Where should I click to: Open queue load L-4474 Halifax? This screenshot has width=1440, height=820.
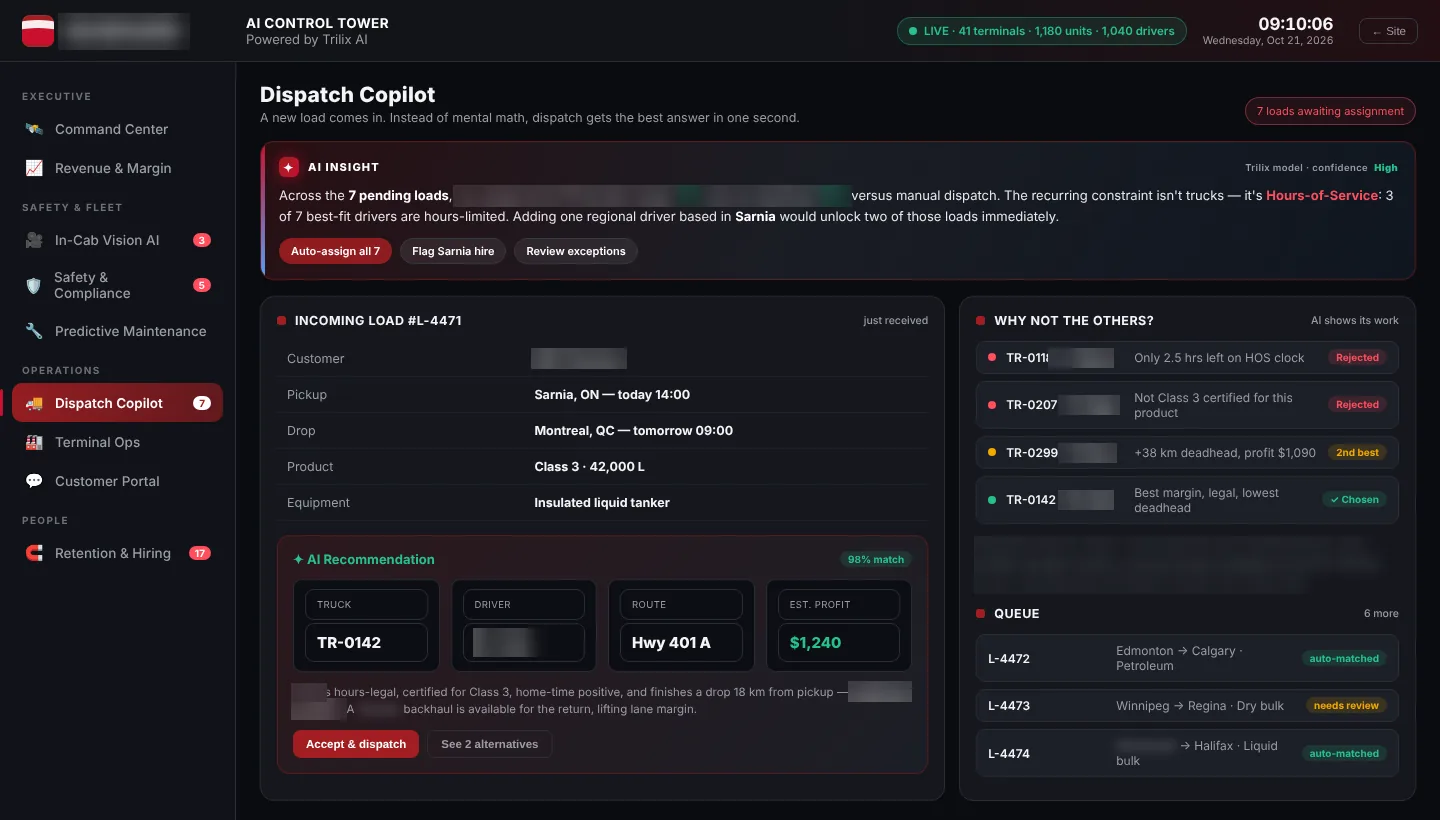[1187, 753]
